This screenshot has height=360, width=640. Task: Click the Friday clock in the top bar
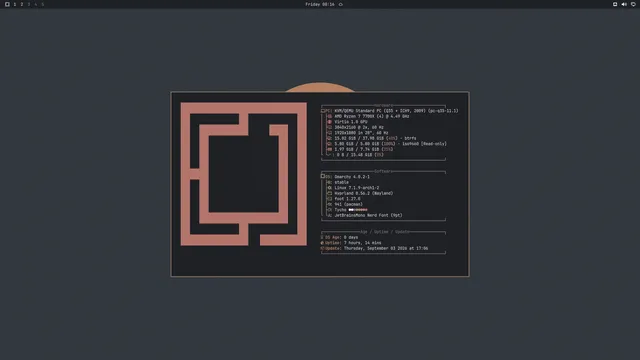320,4
